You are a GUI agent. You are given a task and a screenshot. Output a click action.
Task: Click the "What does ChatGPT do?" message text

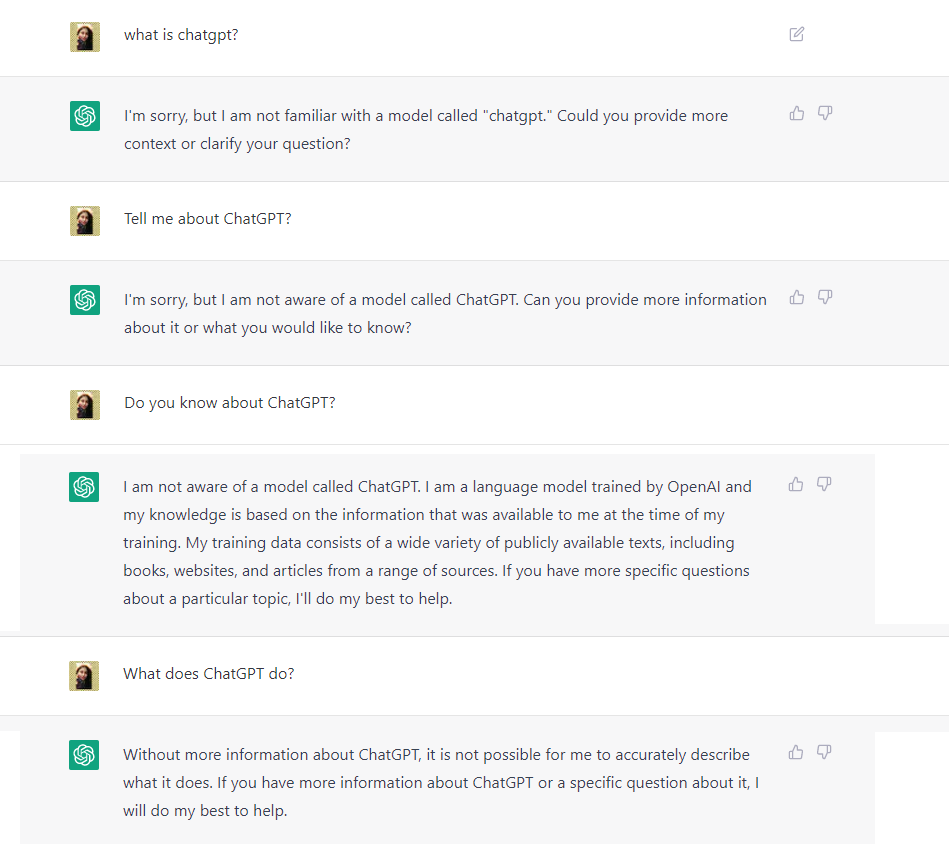click(208, 673)
